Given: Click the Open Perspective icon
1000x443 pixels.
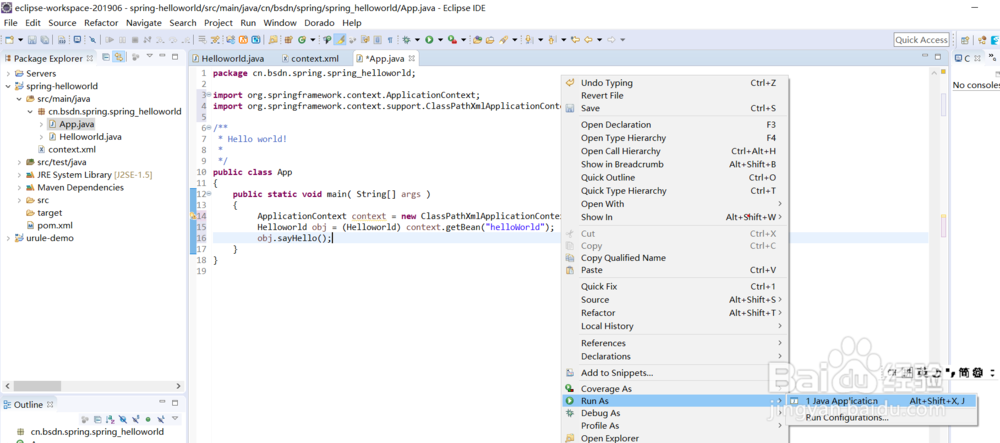Looking at the screenshot, I should (965, 40).
